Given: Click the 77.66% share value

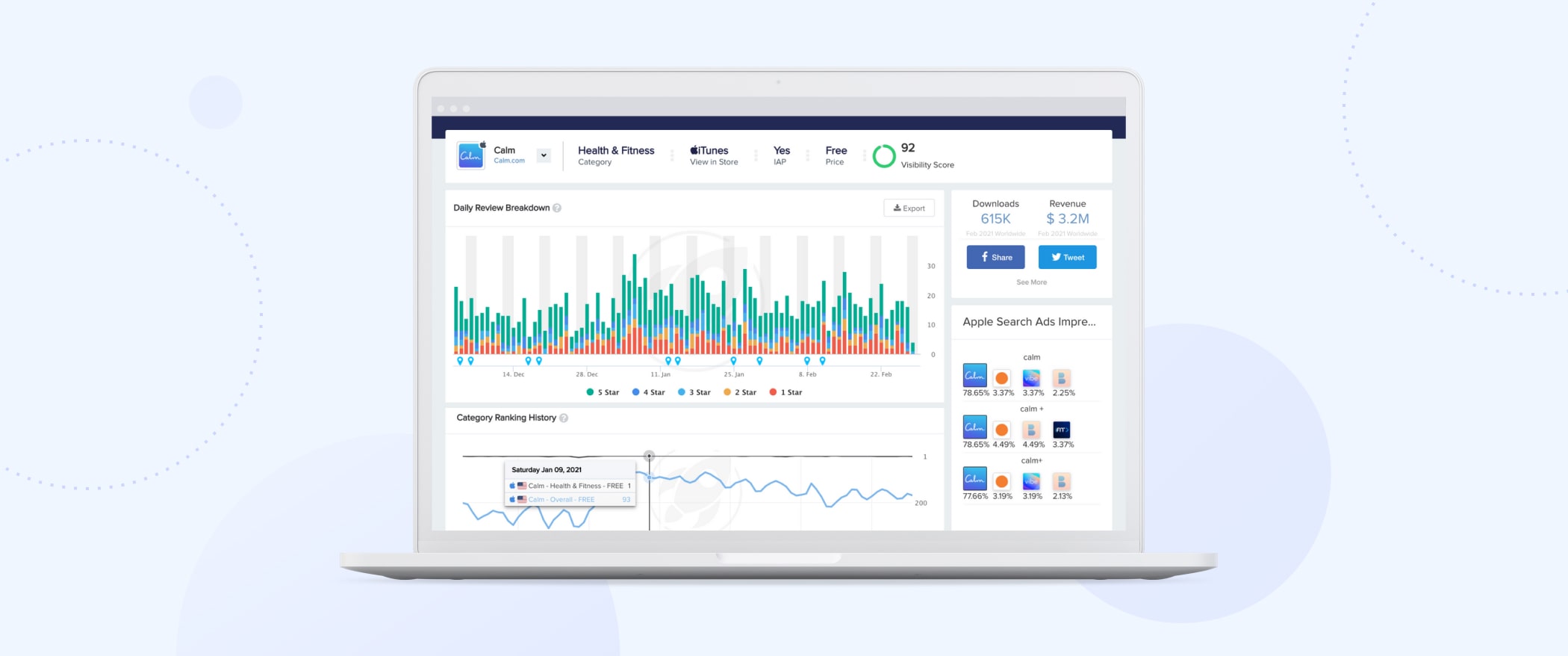Looking at the screenshot, I should pos(975,496).
